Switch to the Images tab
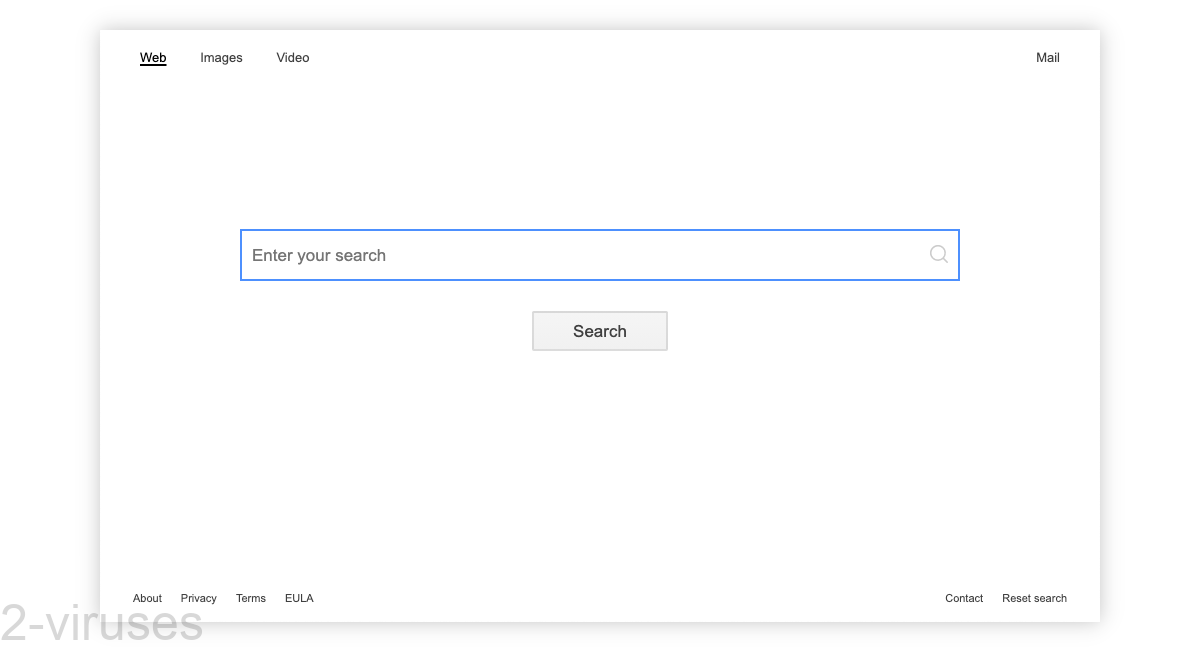Image resolution: width=1200 pixels, height=651 pixels. [221, 57]
